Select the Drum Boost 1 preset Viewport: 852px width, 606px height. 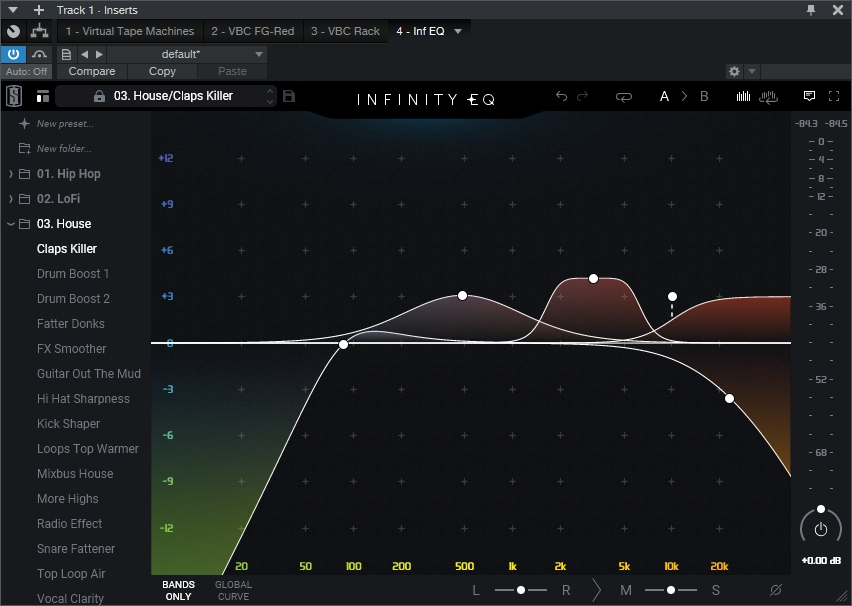pyautogui.click(x=73, y=274)
